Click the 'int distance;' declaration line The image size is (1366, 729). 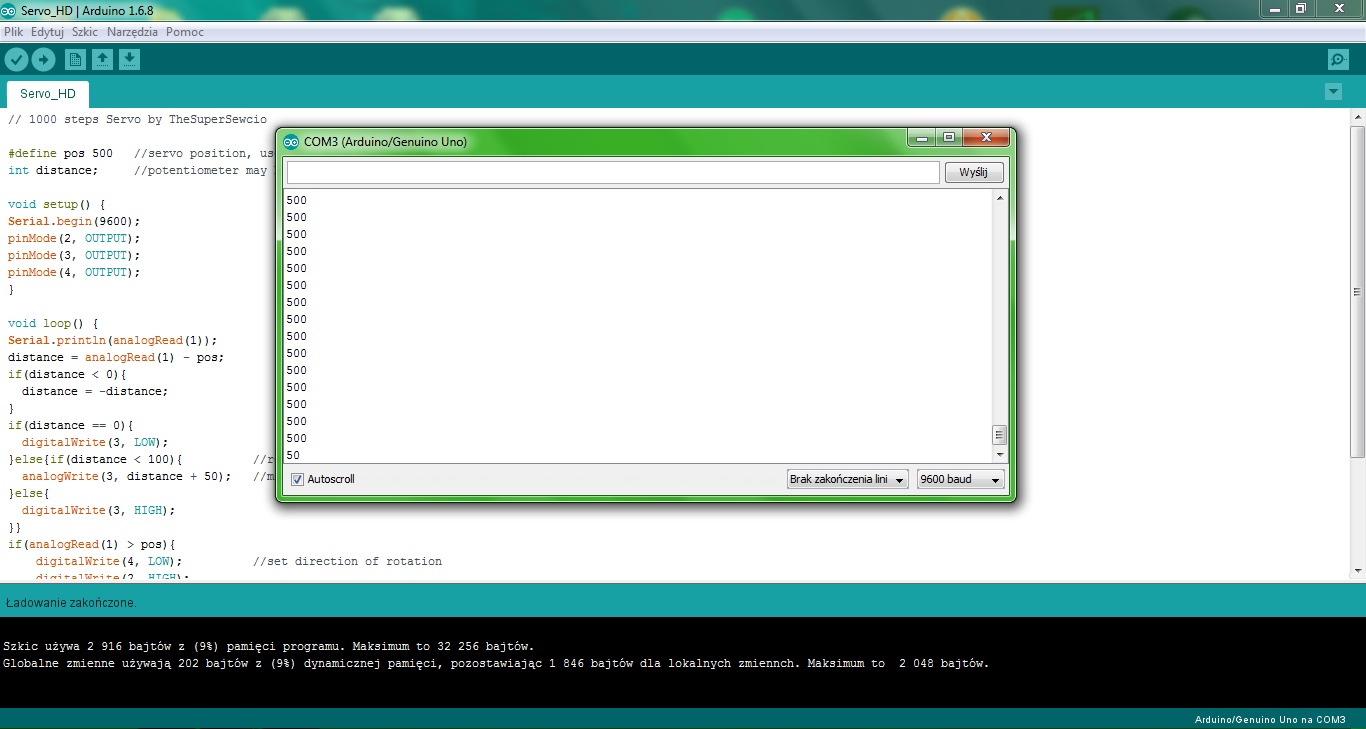pyautogui.click(x=53, y=170)
